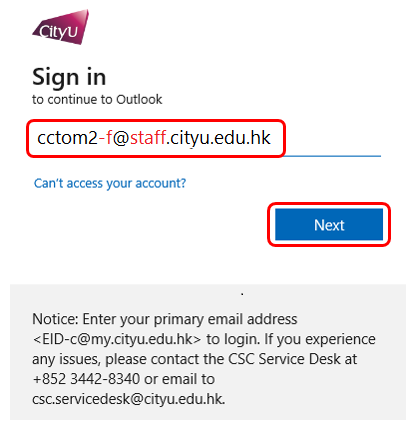Click the +852 3442-8340 phone number
Image resolution: width=415 pixels, height=429 pixels.
point(86,379)
